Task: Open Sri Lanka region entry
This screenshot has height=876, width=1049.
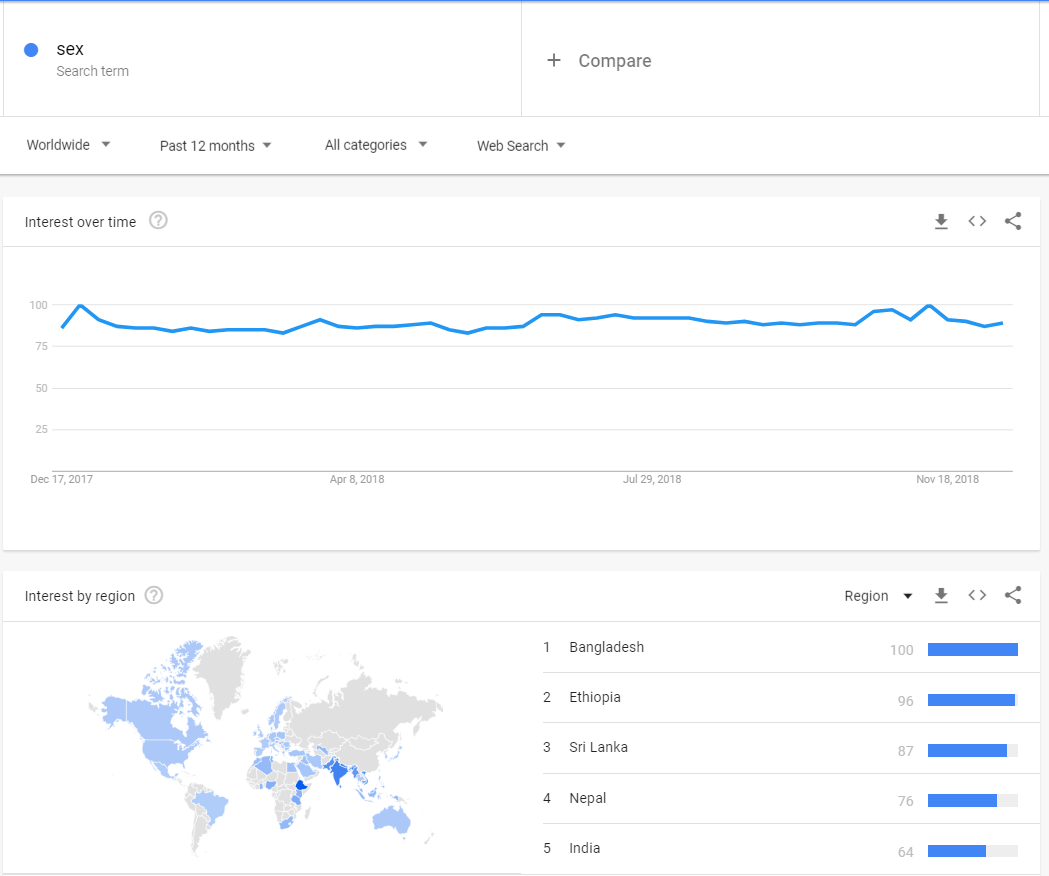Action: (780, 748)
